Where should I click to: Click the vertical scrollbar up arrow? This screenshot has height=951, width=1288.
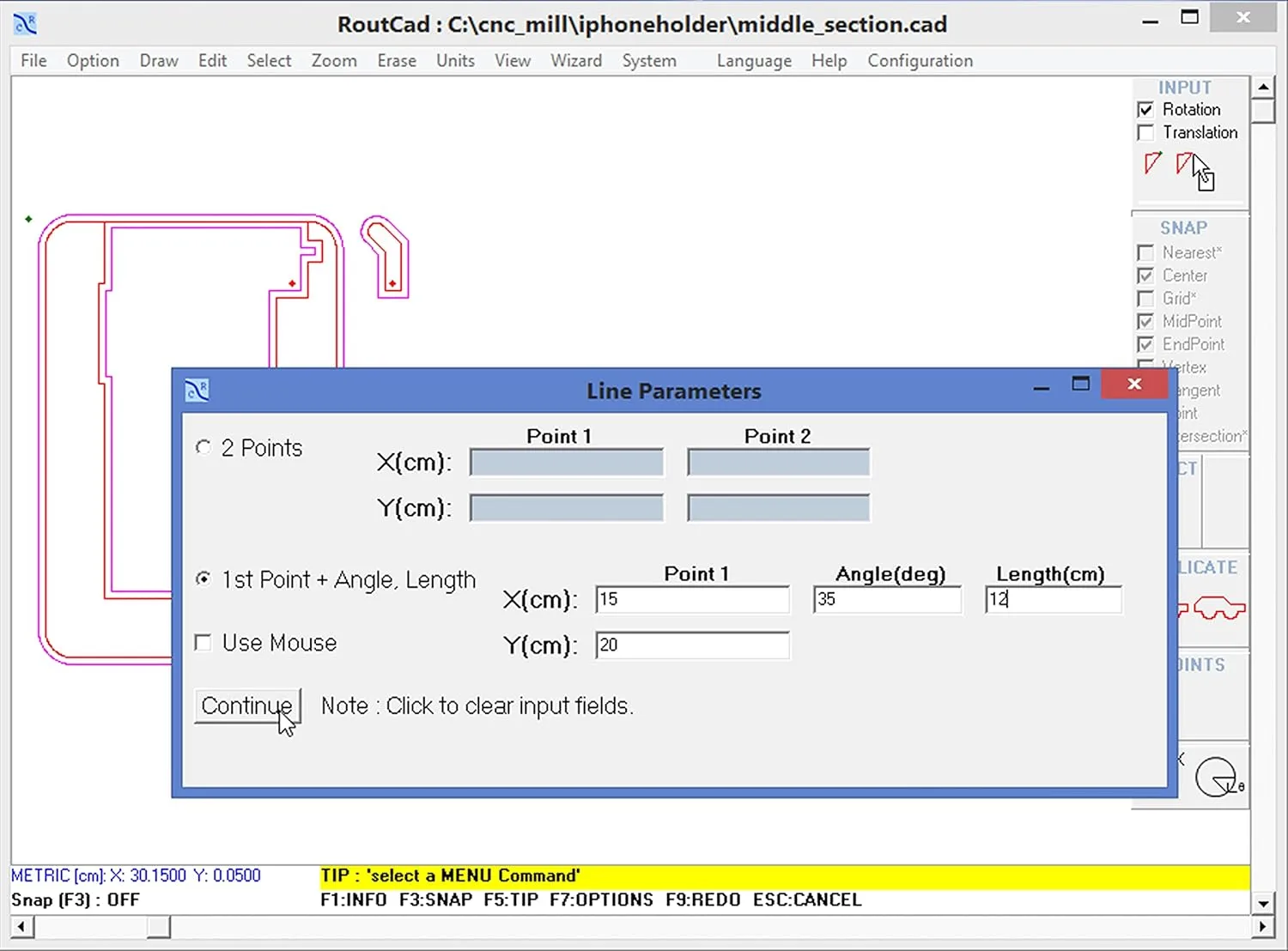coord(1264,86)
